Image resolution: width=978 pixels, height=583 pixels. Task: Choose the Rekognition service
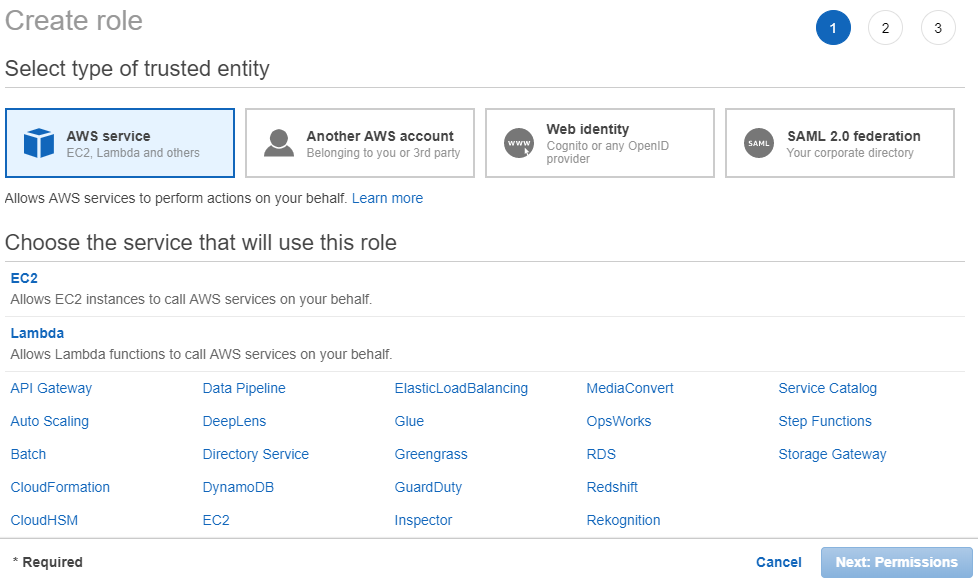(623, 521)
